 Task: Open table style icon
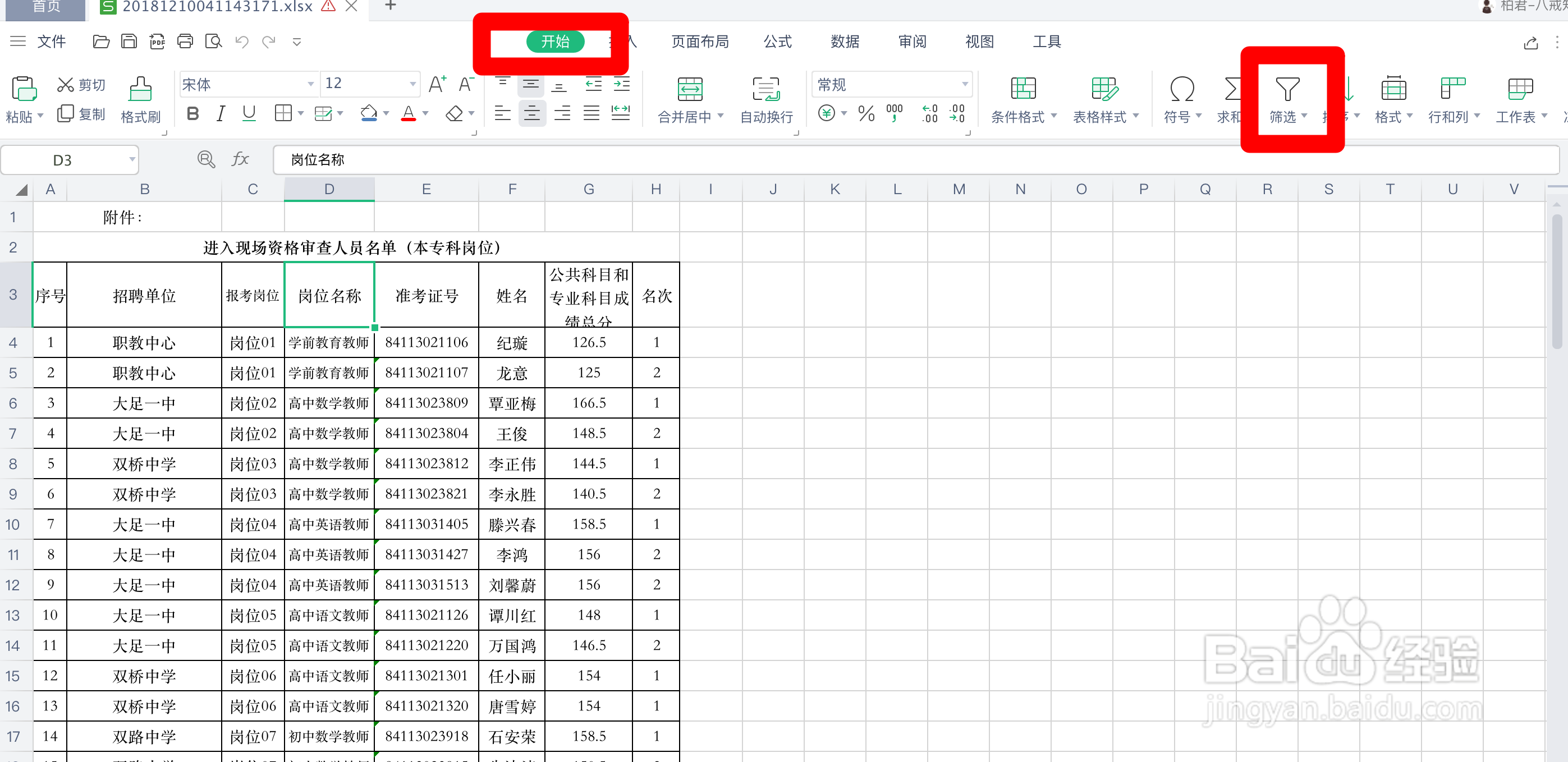point(1105,89)
